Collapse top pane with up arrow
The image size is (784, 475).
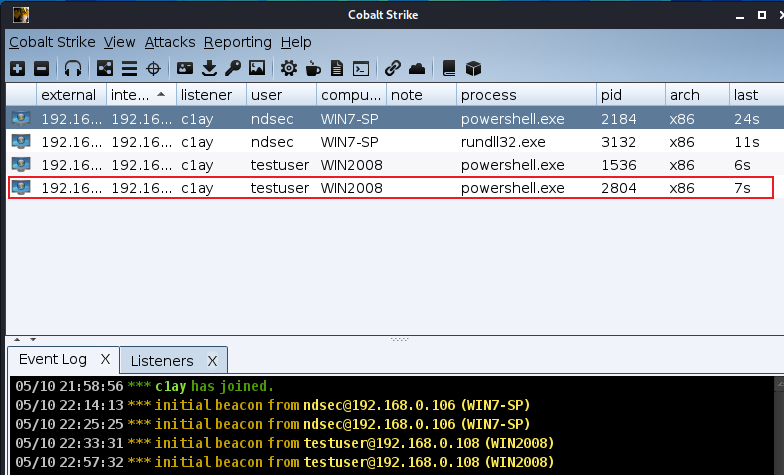pos(17,340)
